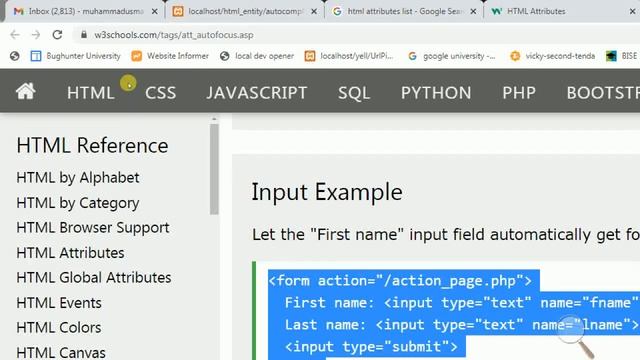Open HTML Browser Support in the sidebar
Image resolution: width=640 pixels, height=360 pixels.
pos(93,228)
